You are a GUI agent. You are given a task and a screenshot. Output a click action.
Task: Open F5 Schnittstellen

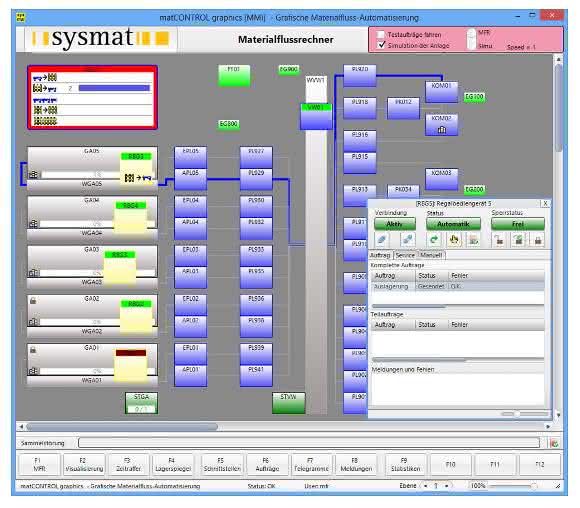(222, 464)
